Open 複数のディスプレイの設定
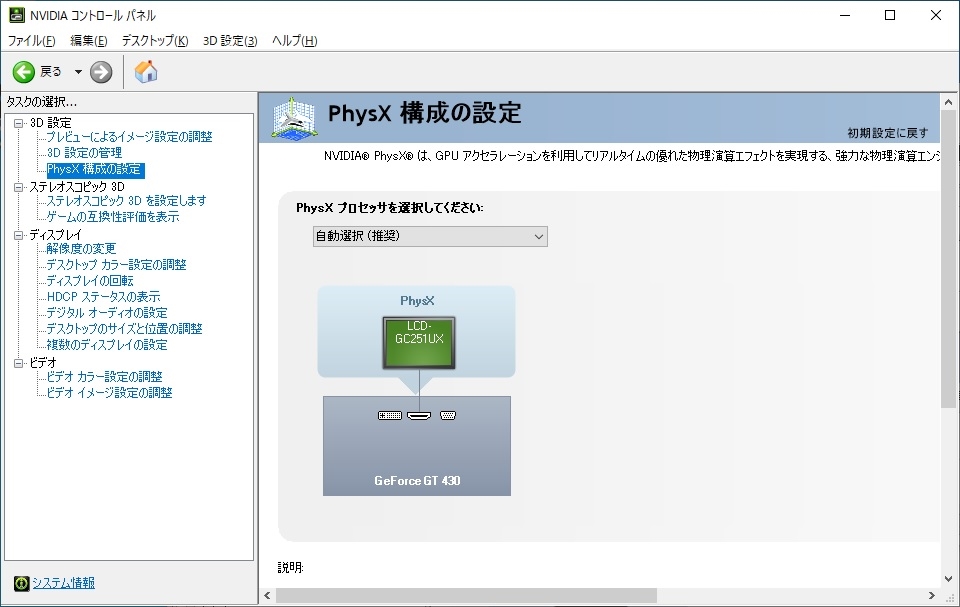 [107, 345]
